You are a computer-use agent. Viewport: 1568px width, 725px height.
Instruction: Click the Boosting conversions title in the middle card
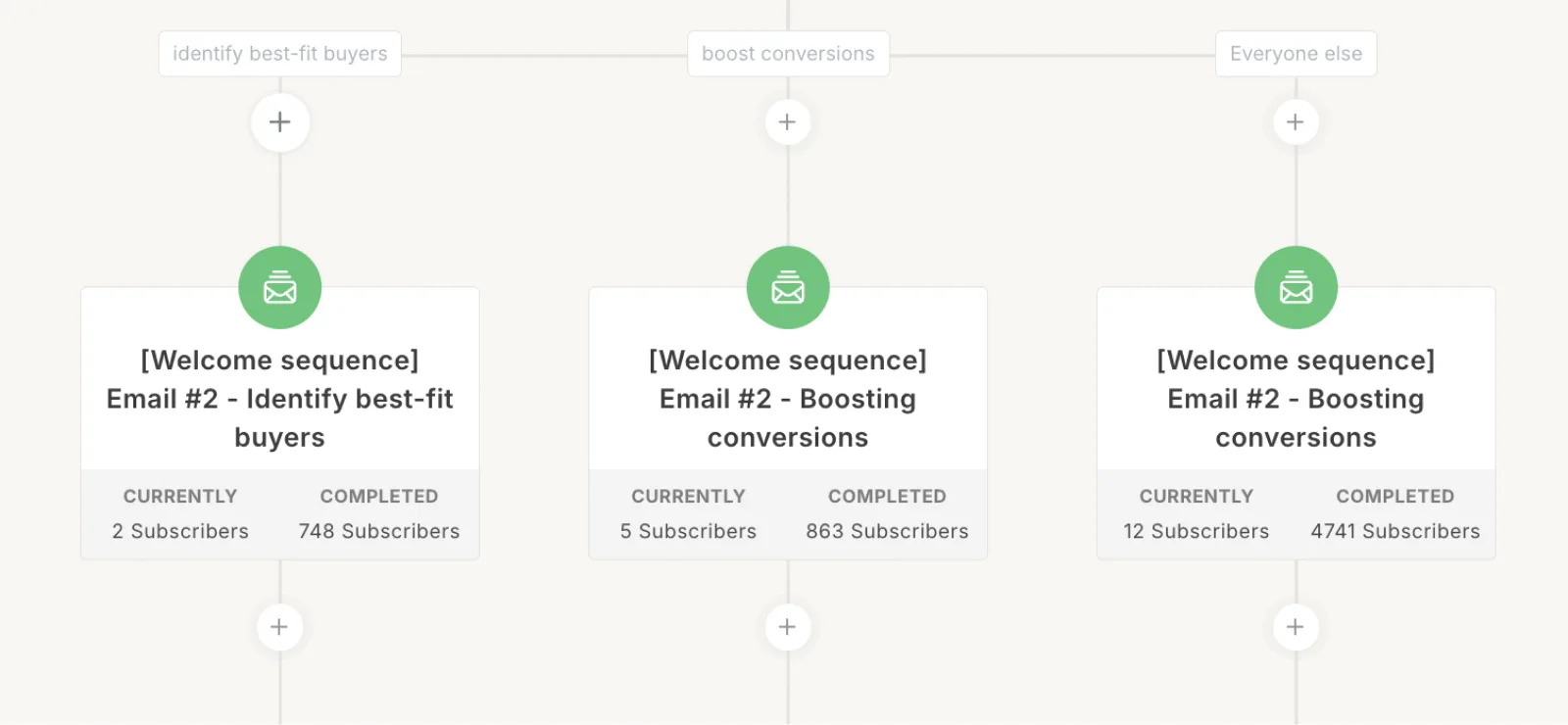788,399
